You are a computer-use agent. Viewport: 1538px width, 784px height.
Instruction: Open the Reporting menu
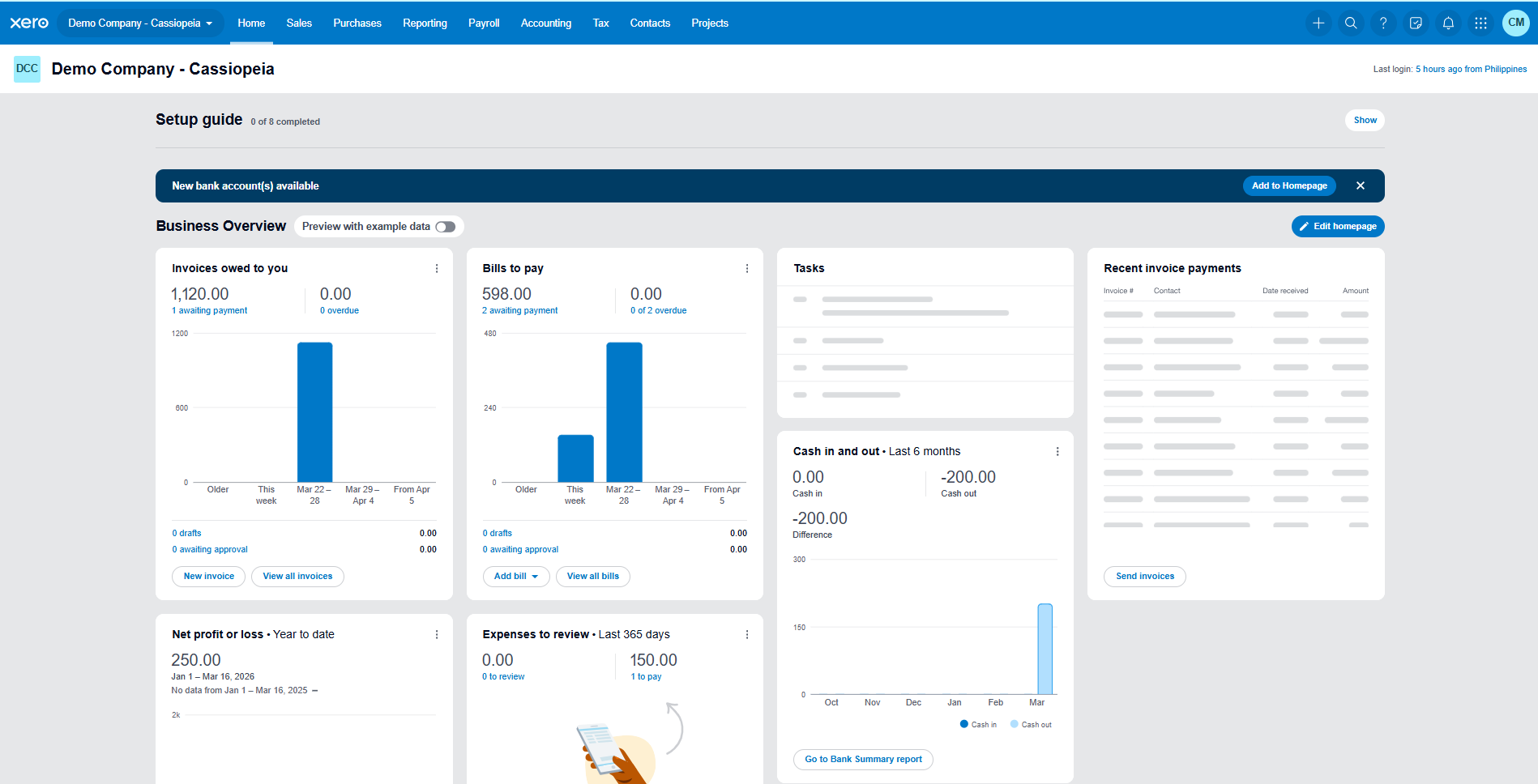[425, 23]
